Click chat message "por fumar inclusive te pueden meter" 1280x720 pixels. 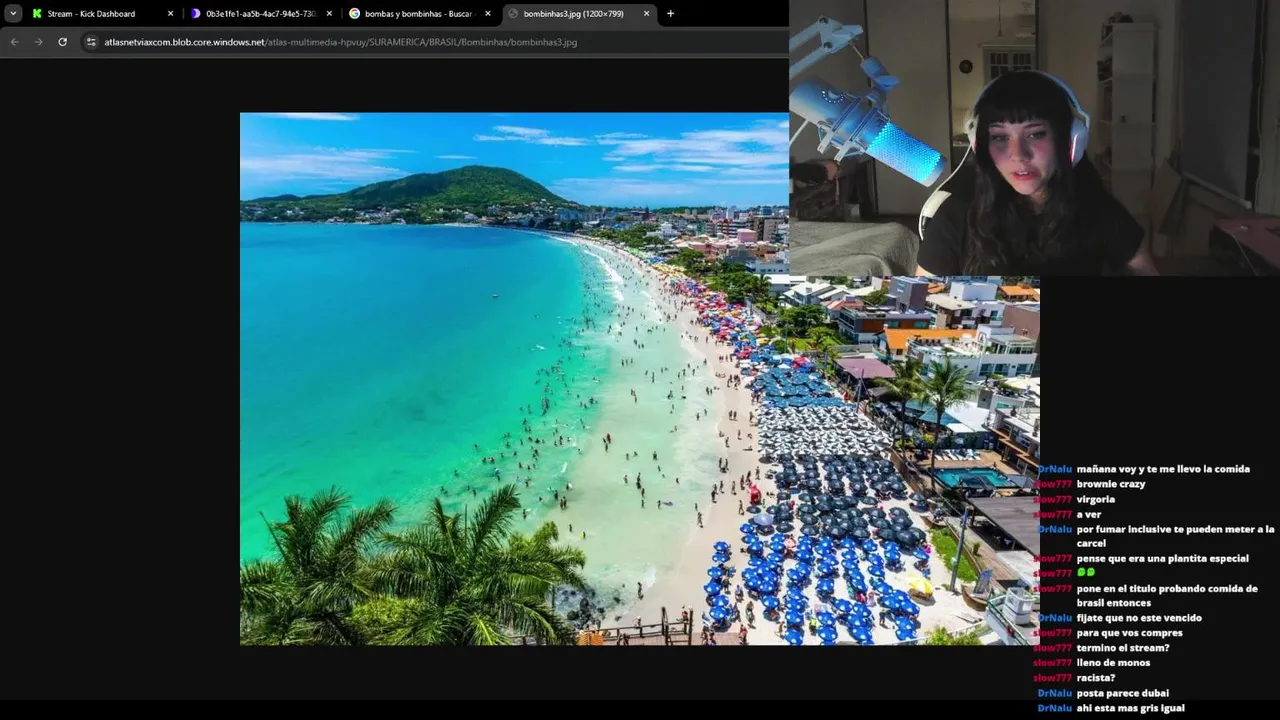coord(1175,536)
